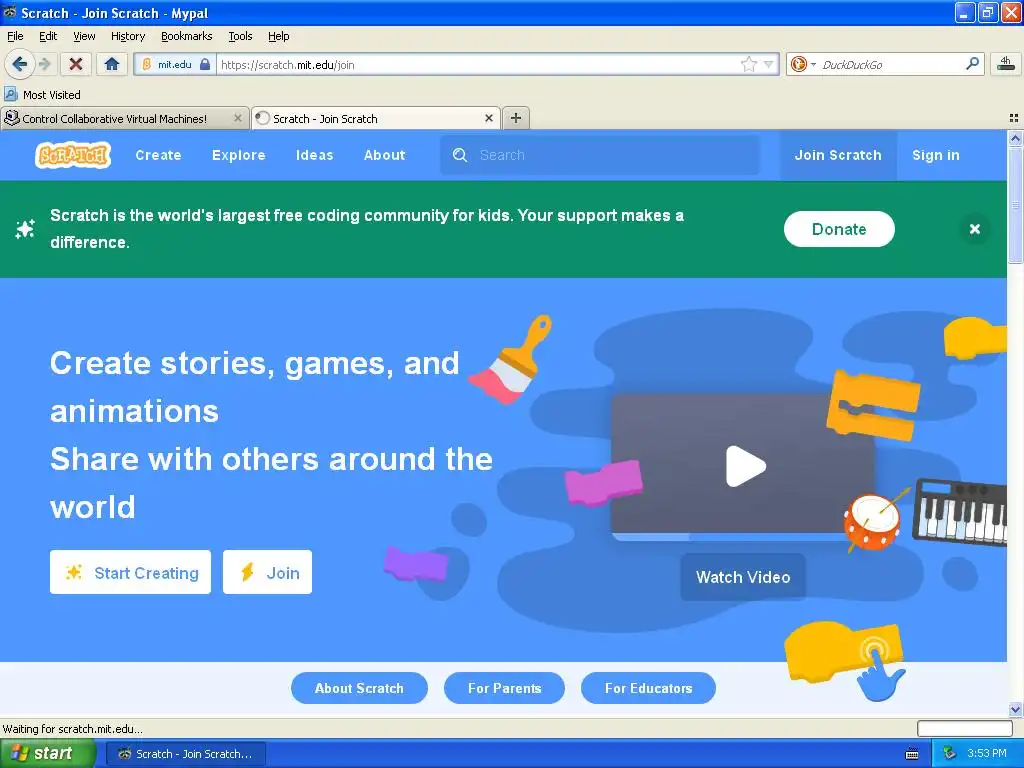1024x768 pixels.
Task: Click Join Scratch in the top bar
Action: point(838,155)
